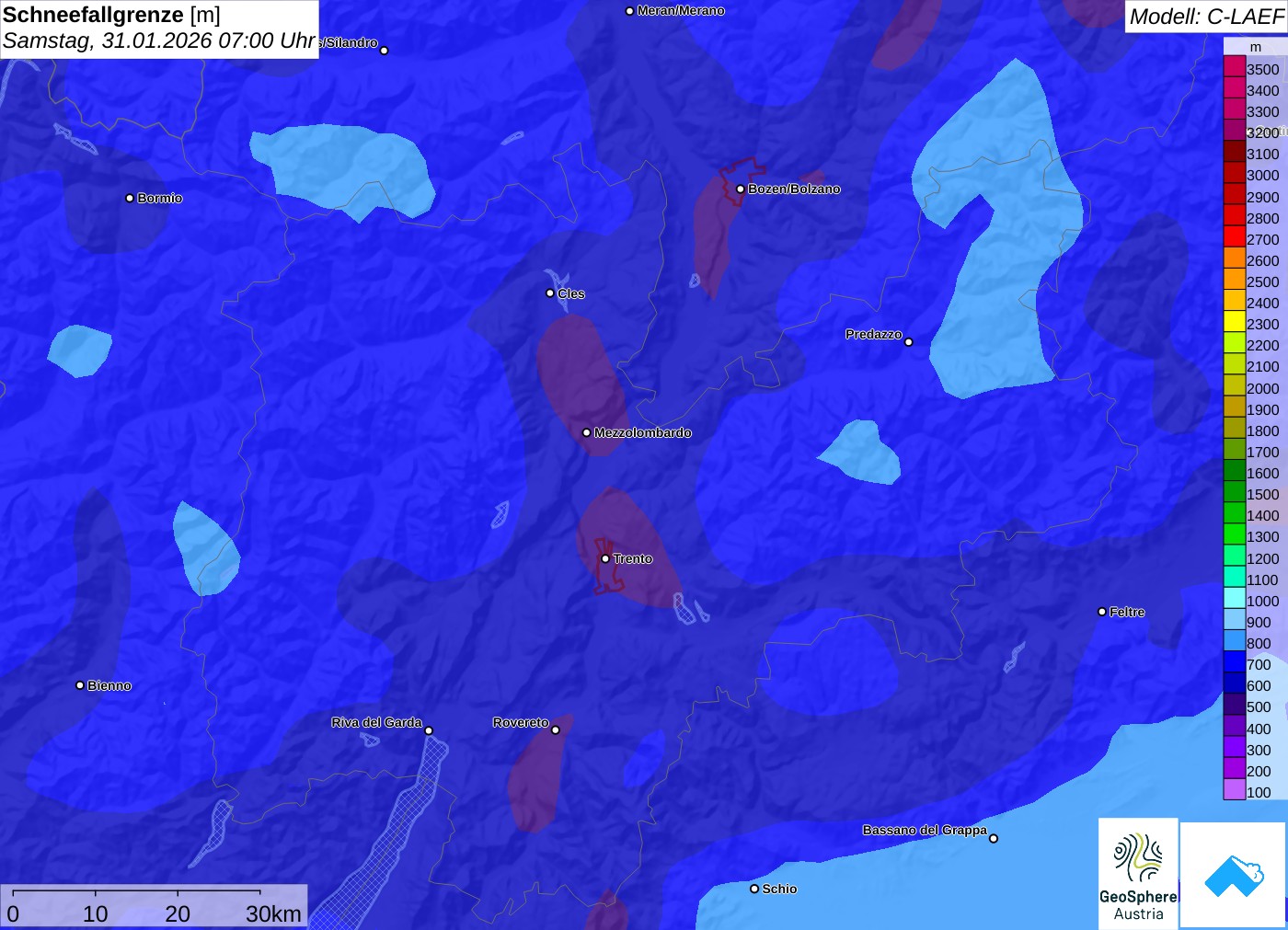Pick the 100 lilac legend swatch
Screen dimensions: 1288x930
pyautogui.click(x=1235, y=789)
